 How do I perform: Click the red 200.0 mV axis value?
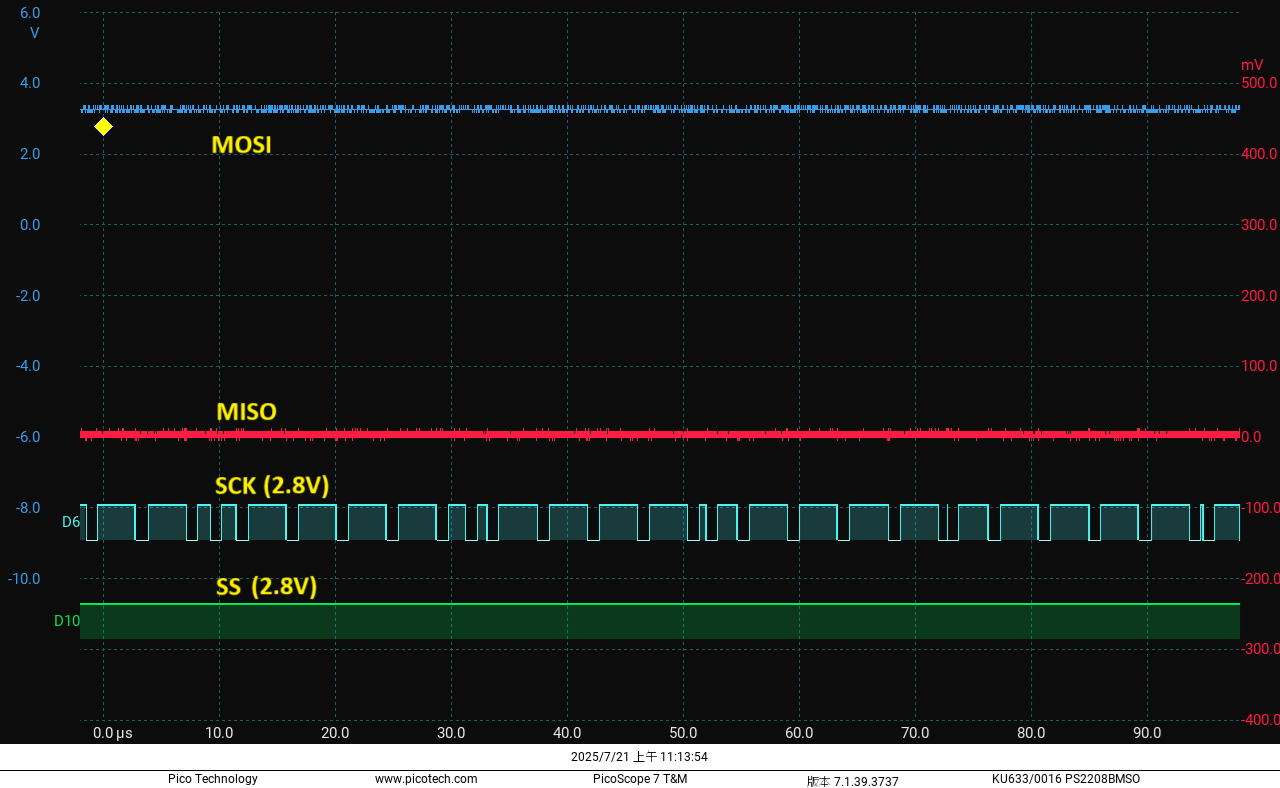tap(1259, 296)
